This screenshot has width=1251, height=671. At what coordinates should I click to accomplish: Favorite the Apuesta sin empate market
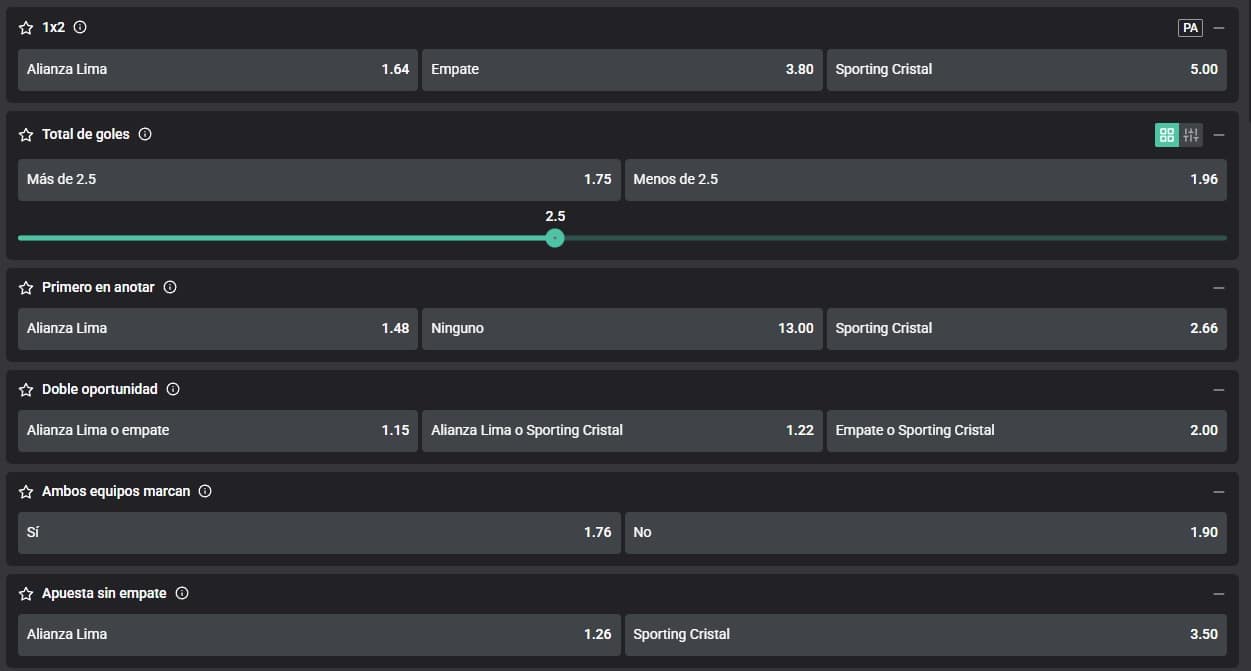click(x=26, y=593)
